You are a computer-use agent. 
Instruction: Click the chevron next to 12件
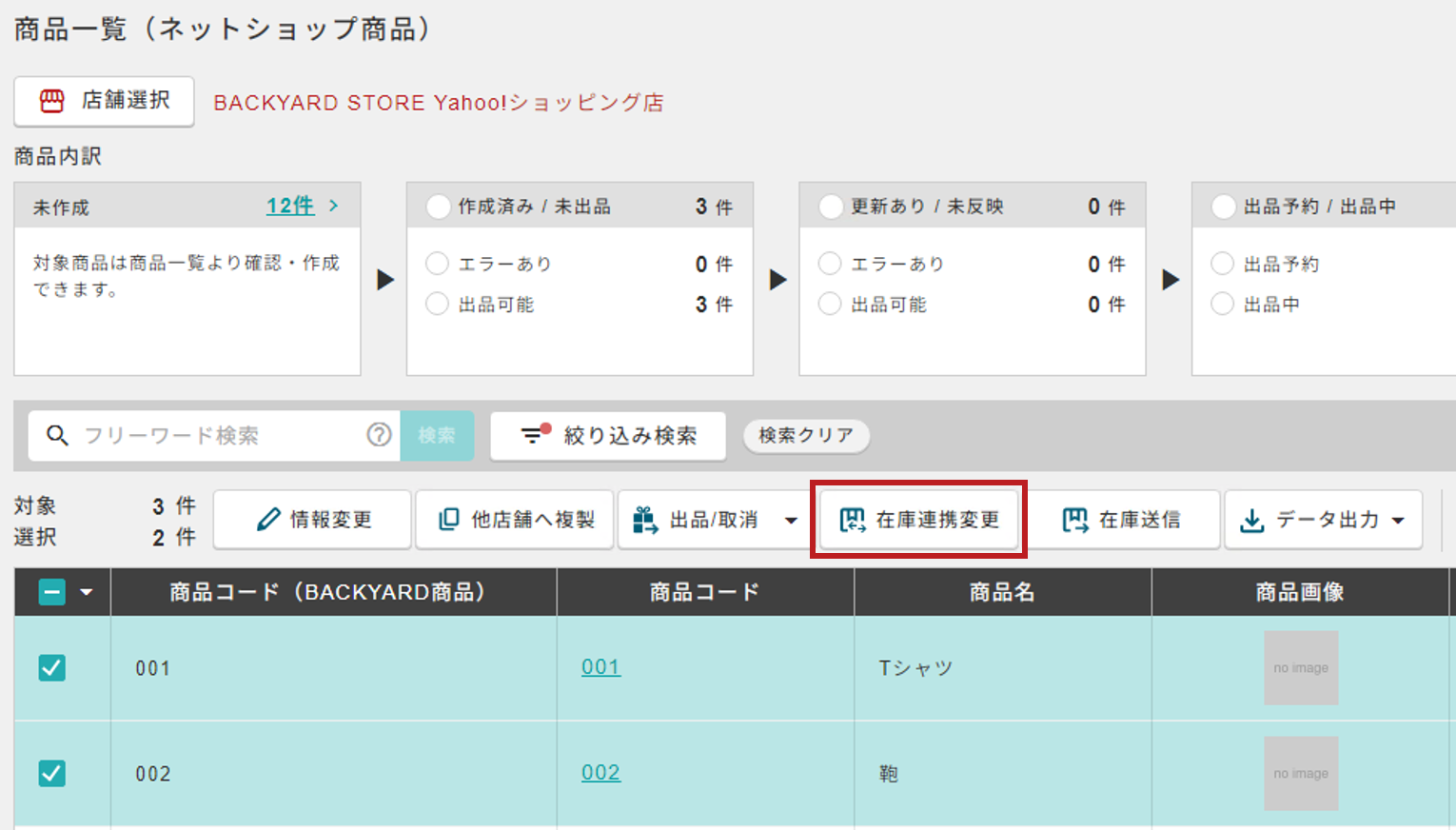[333, 205]
